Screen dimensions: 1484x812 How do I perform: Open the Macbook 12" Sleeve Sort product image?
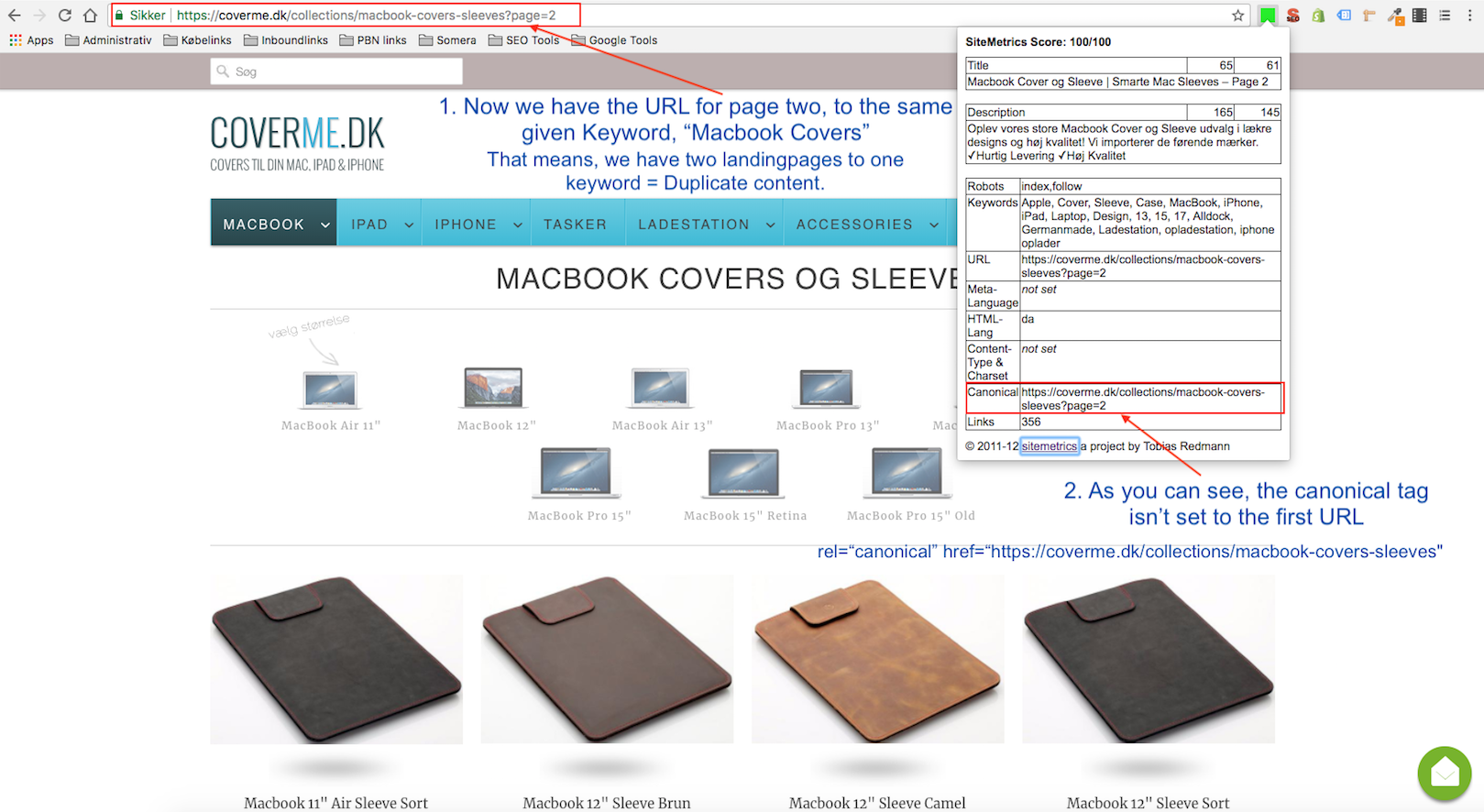pyautogui.click(x=1148, y=659)
